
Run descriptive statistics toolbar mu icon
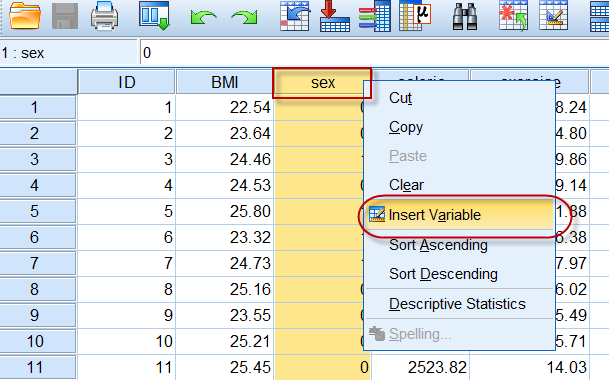(415, 16)
